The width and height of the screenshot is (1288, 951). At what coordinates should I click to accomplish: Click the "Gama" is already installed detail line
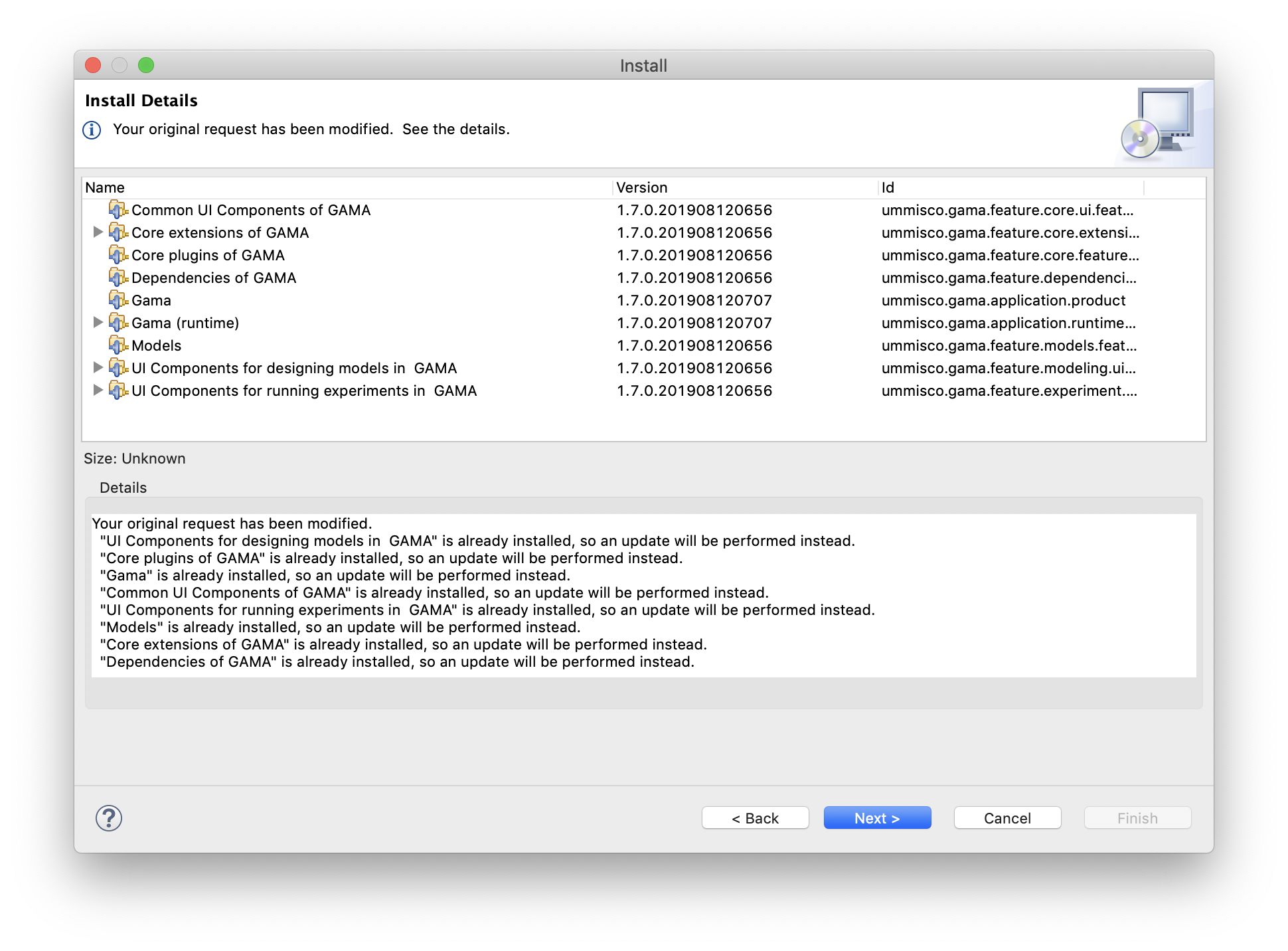pos(335,575)
